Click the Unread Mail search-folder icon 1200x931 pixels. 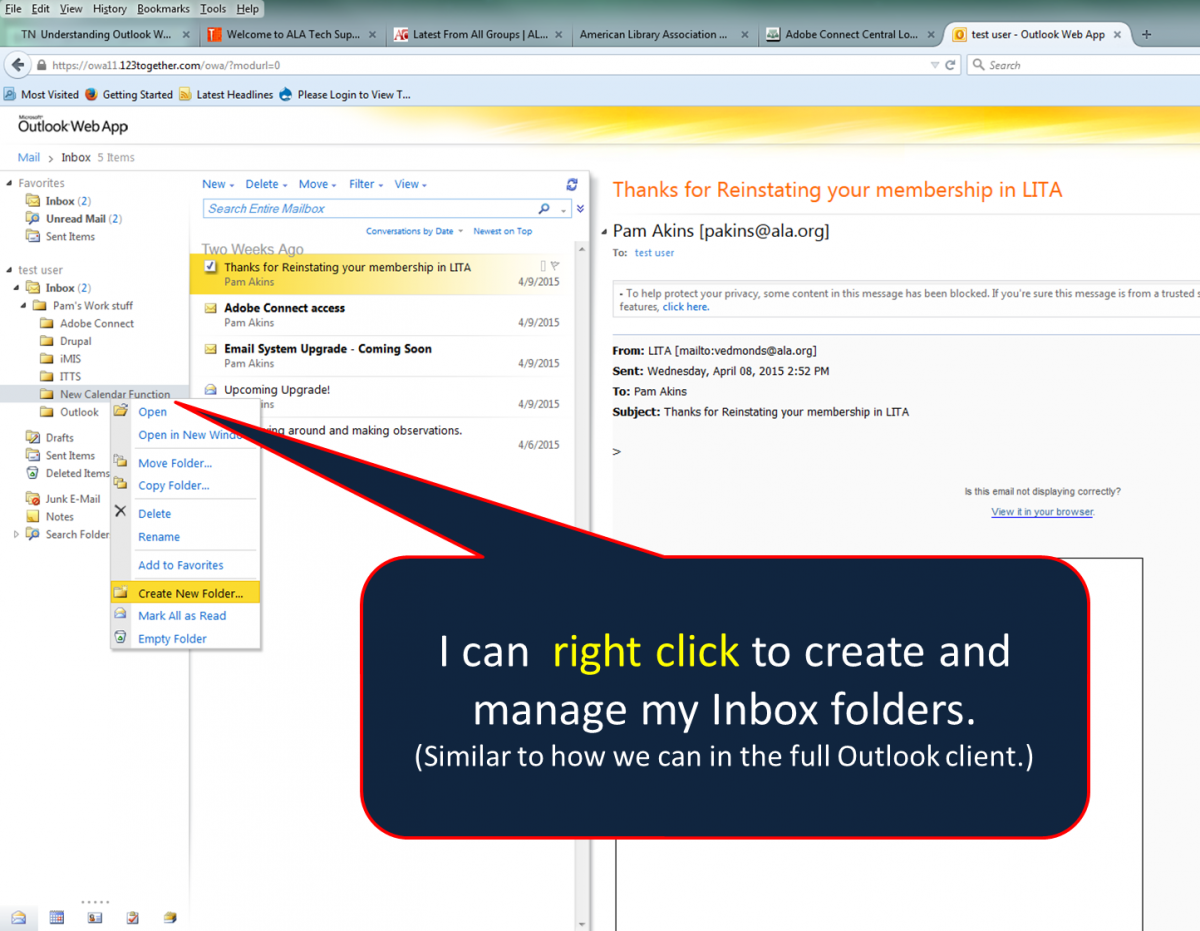33,219
